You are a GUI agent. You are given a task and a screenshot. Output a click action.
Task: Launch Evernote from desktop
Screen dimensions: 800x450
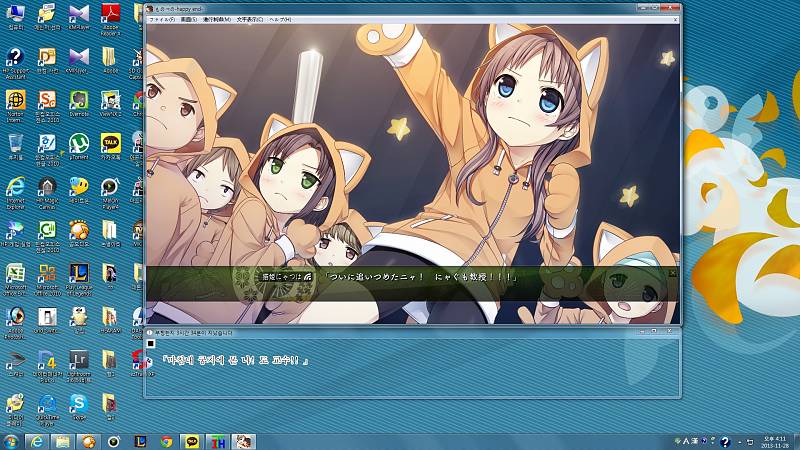coord(78,101)
